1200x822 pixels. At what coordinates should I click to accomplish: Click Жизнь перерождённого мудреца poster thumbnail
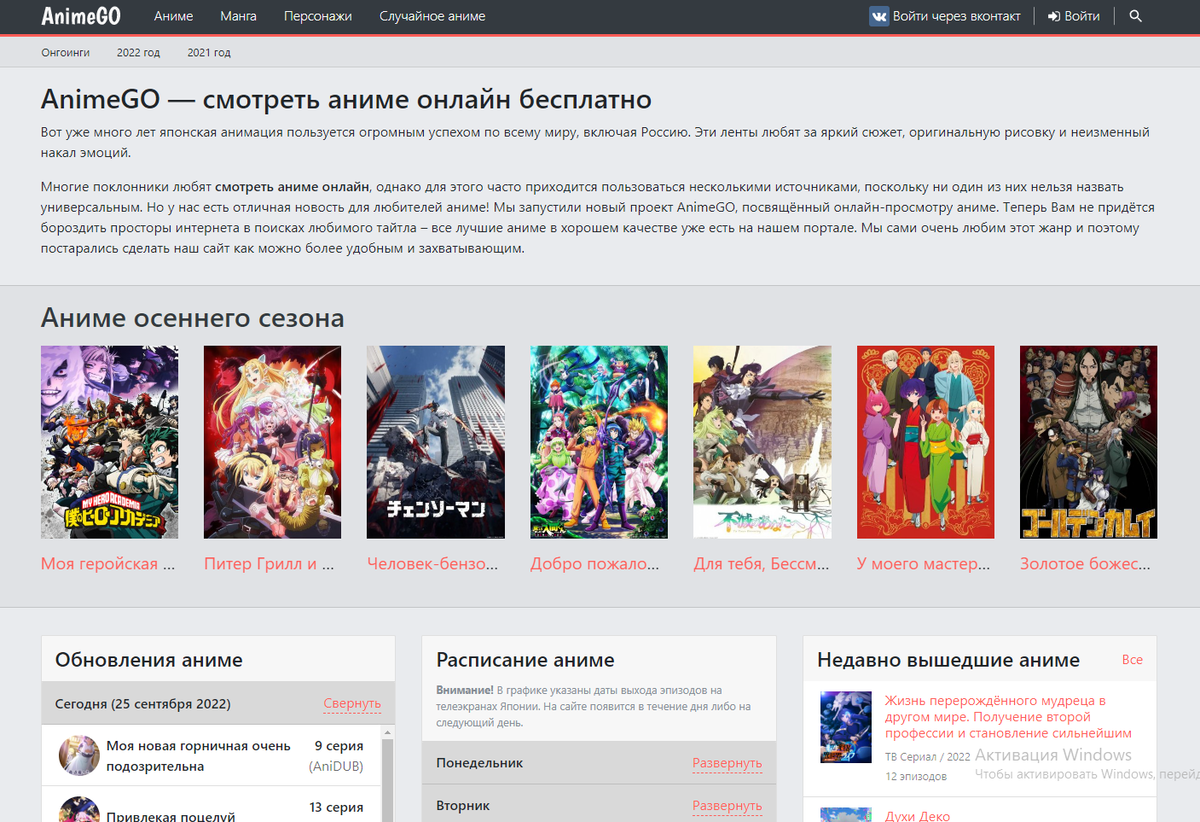coord(846,727)
